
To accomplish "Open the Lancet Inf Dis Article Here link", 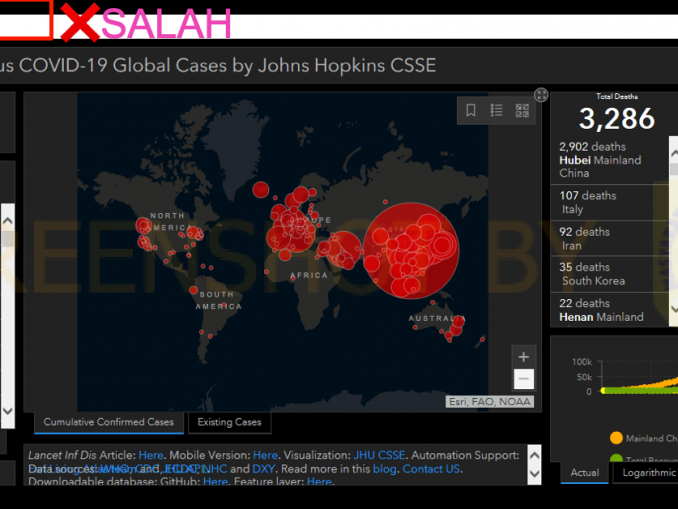I will 151,455.
